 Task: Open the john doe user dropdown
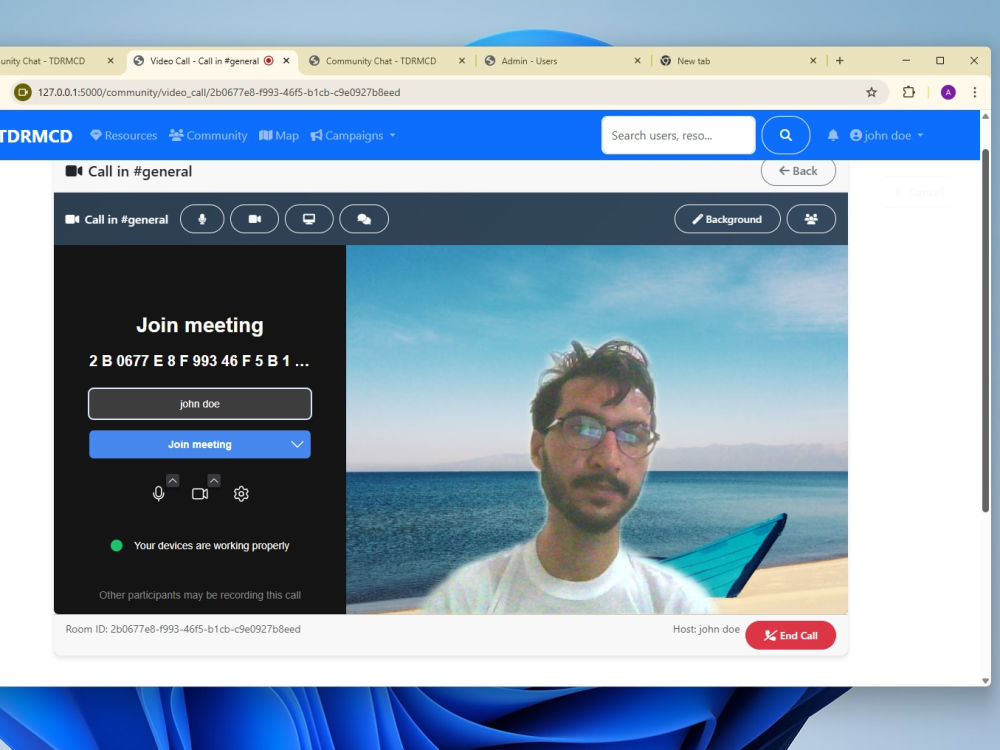point(886,135)
